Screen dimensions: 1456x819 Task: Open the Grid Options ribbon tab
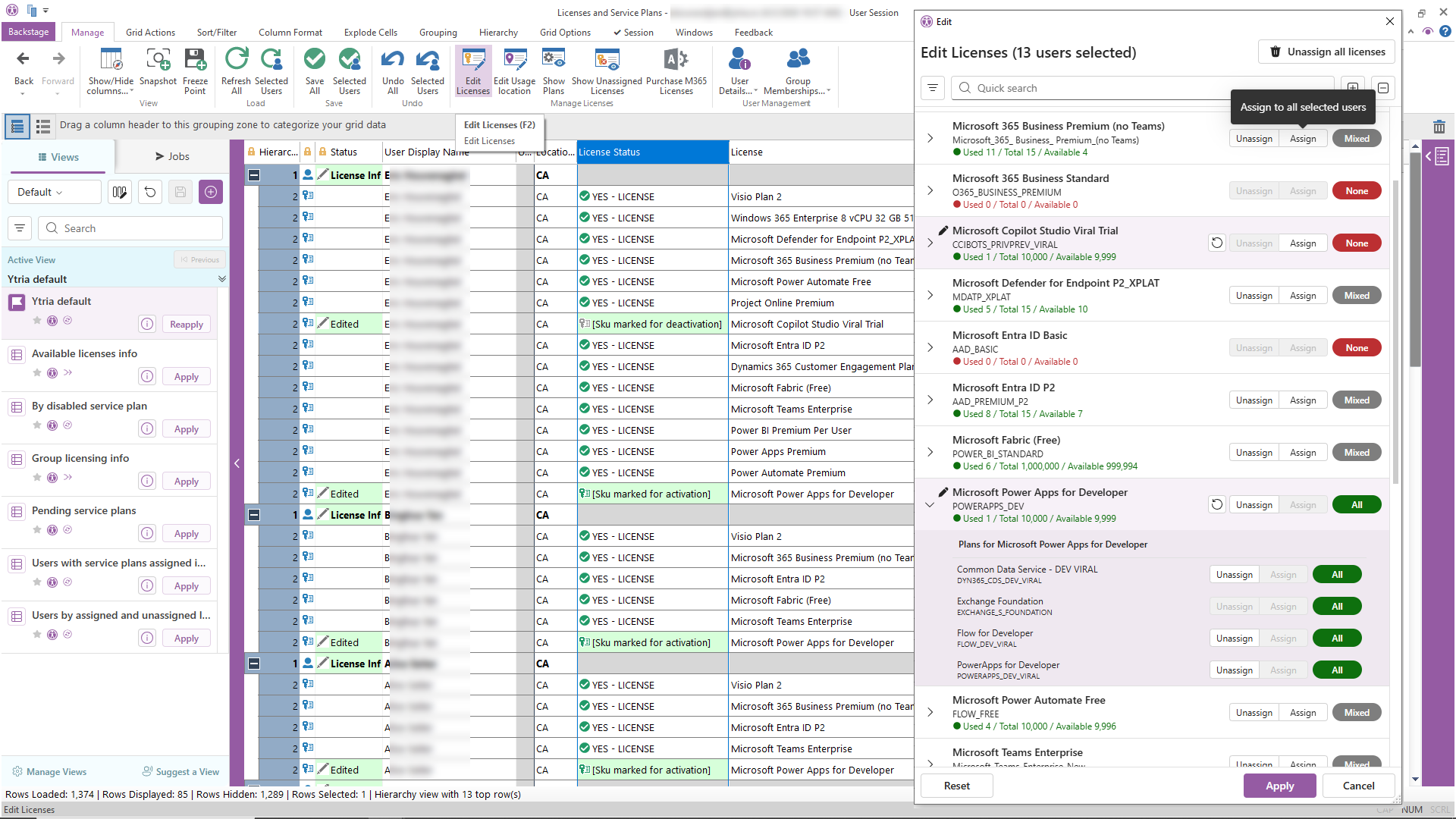point(565,33)
